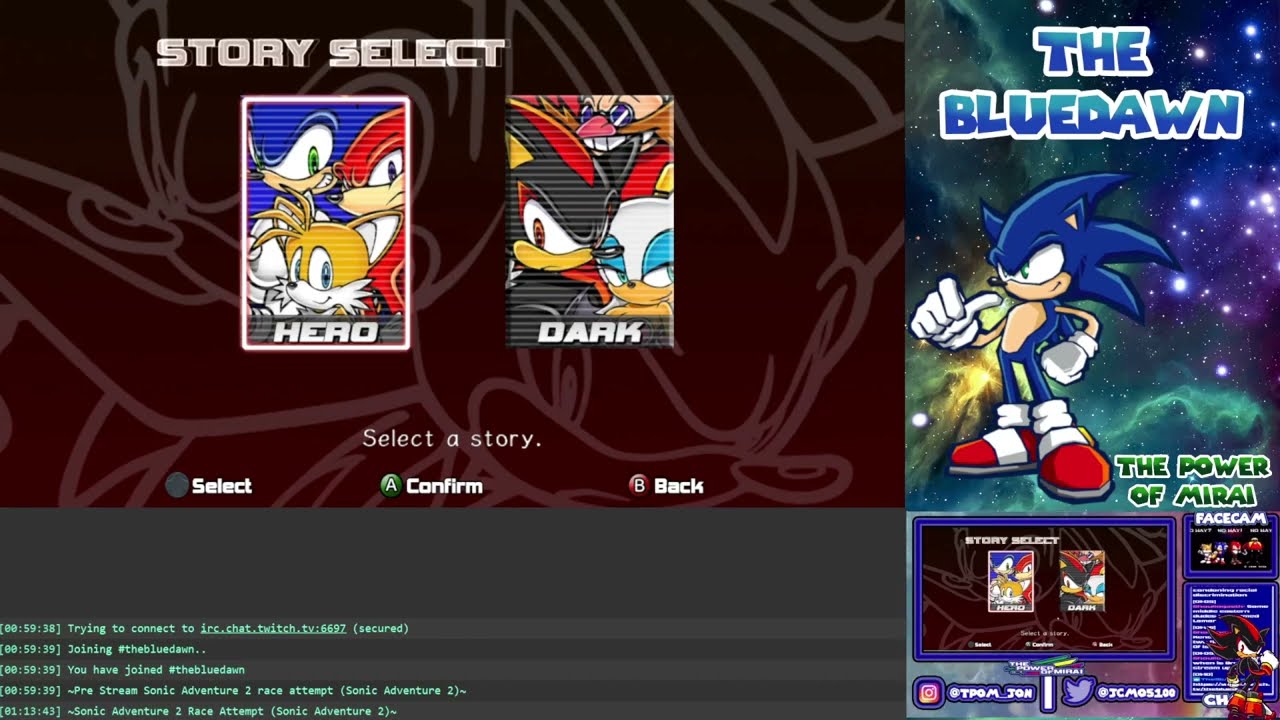Image resolution: width=1280 pixels, height=720 pixels.
Task: Select the Dark story card
Action: point(589,221)
